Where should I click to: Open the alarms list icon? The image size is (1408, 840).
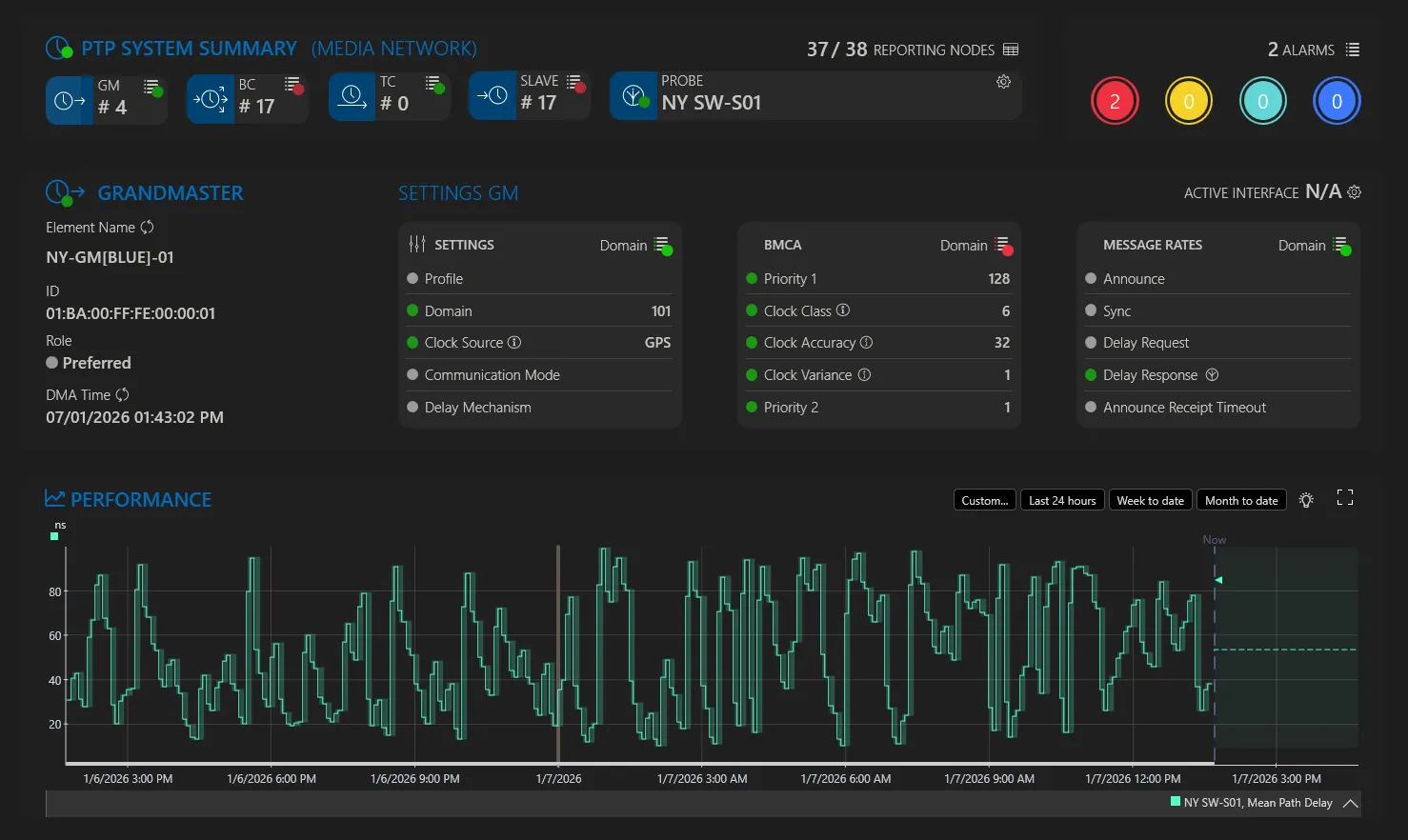(x=1353, y=50)
